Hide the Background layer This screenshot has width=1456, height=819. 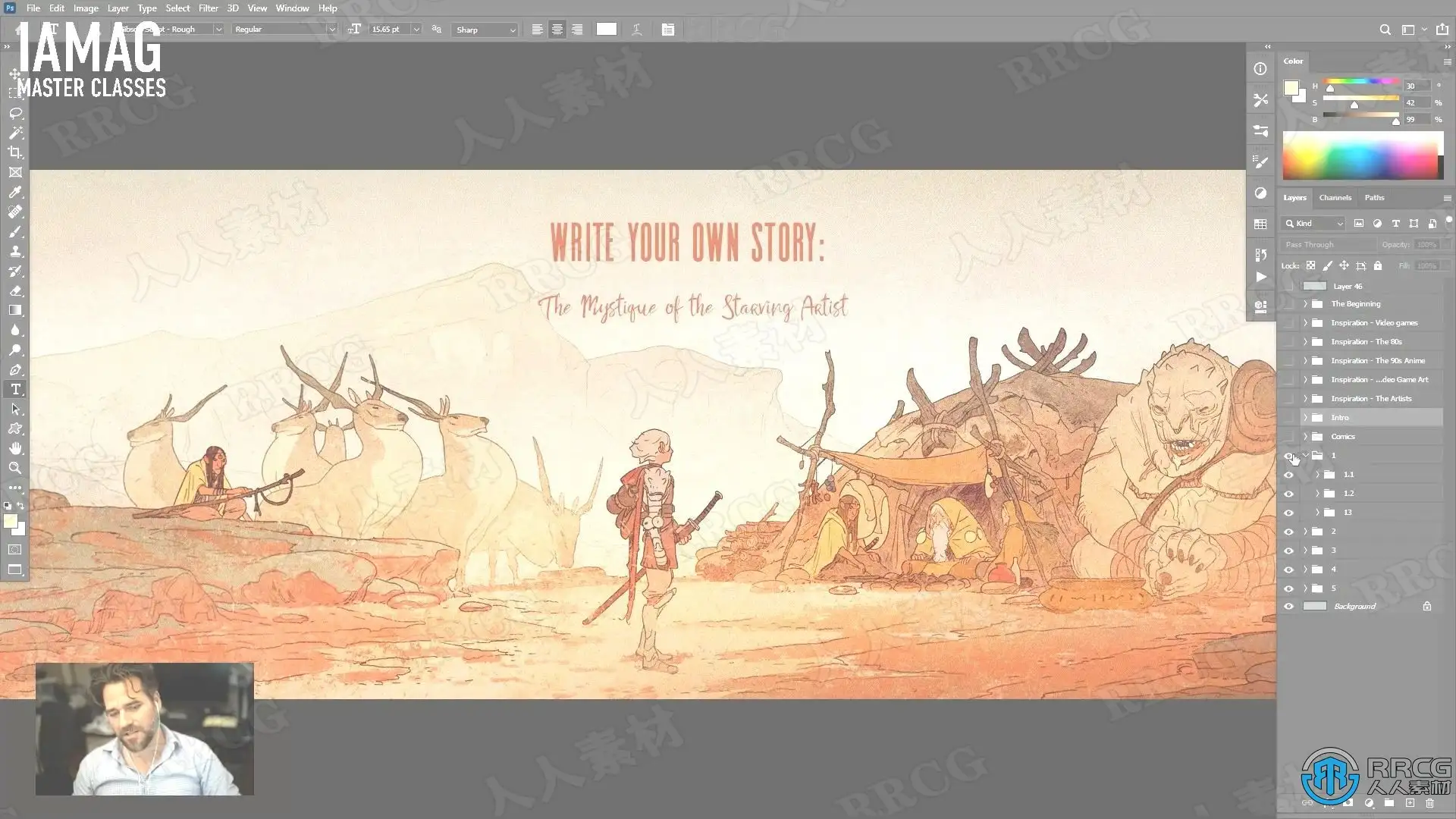click(1288, 607)
